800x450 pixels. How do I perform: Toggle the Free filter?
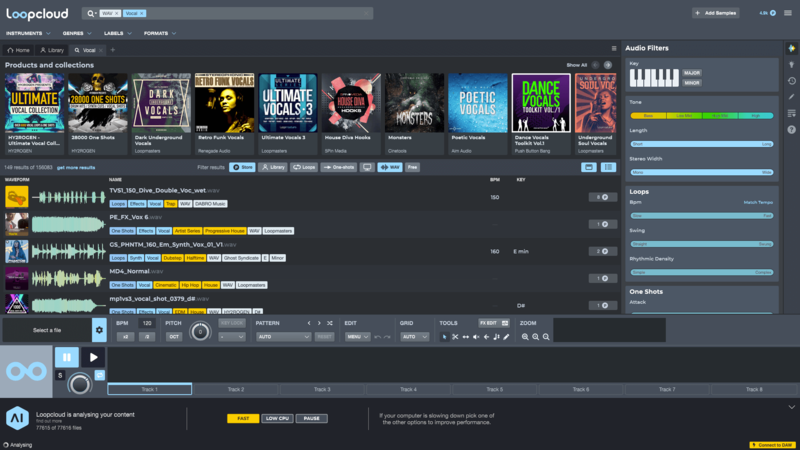412,167
